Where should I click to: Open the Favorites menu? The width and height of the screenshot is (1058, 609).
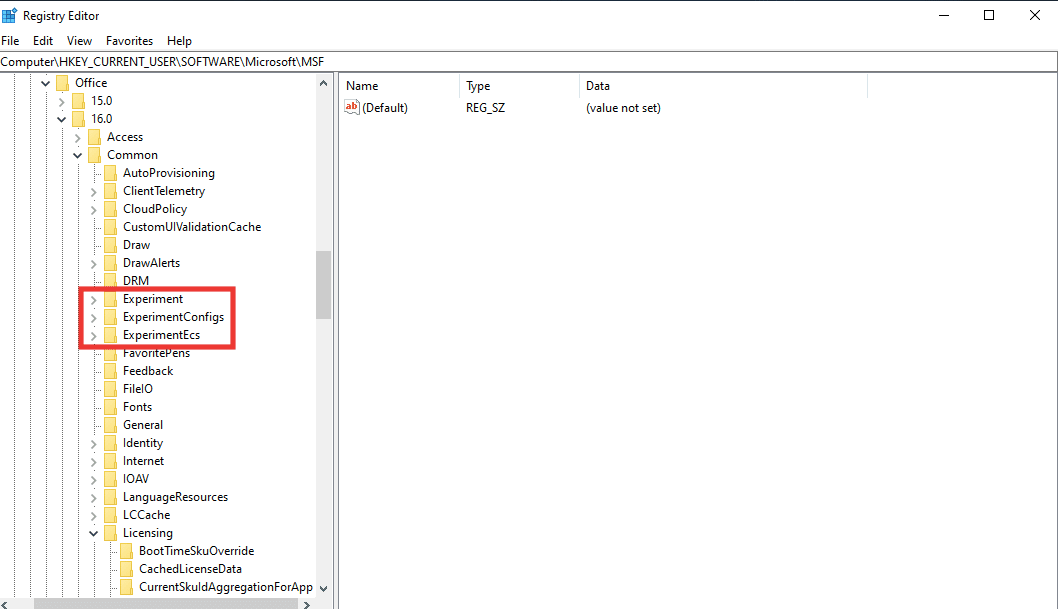(x=130, y=40)
